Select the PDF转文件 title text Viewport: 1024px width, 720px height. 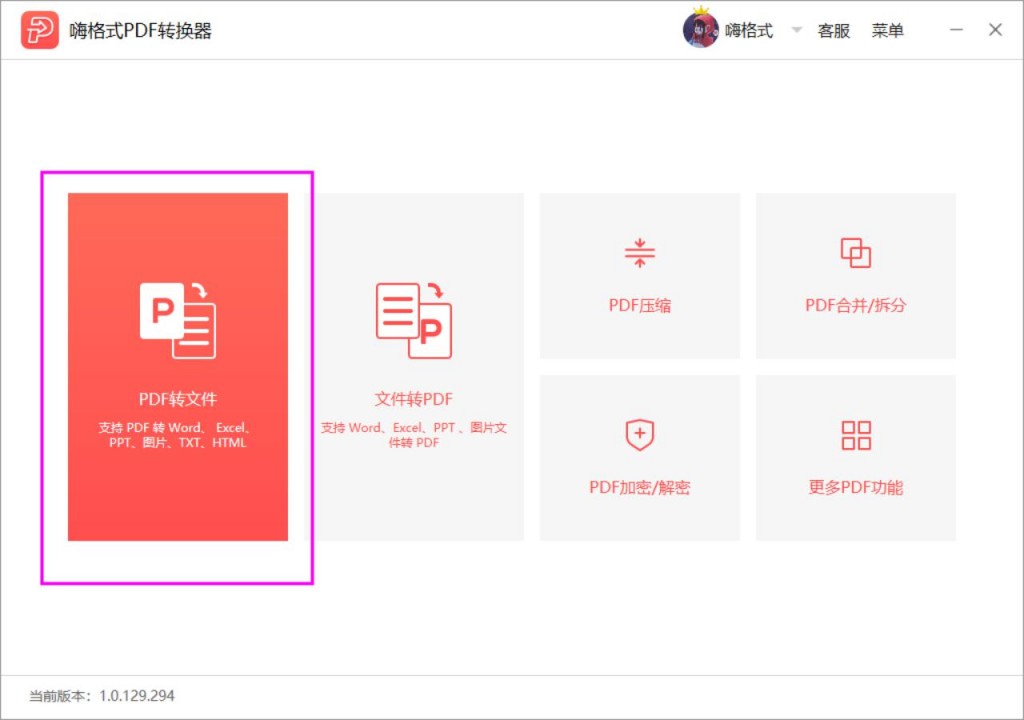[x=178, y=399]
